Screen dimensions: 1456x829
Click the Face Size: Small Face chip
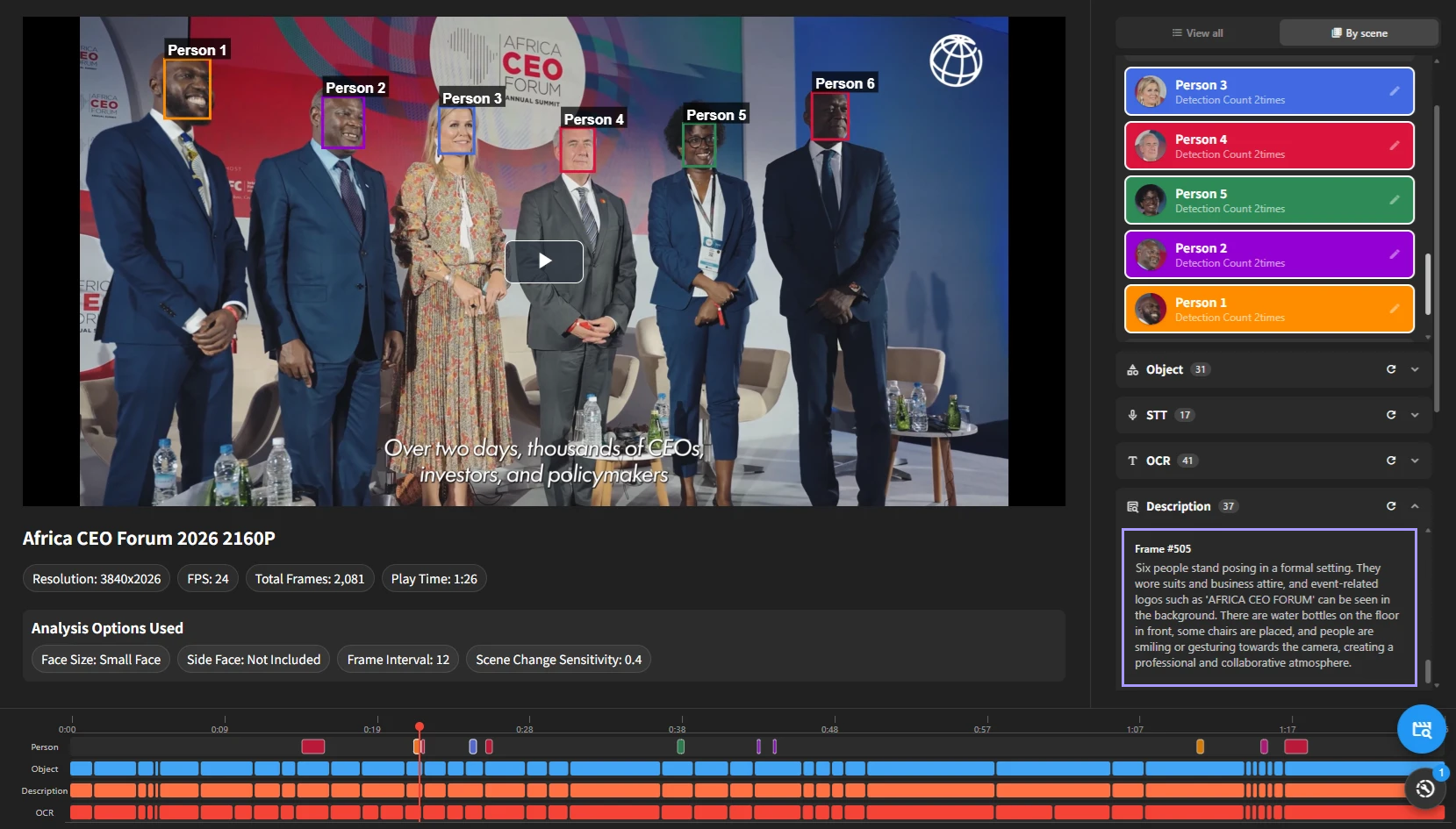pos(101,660)
